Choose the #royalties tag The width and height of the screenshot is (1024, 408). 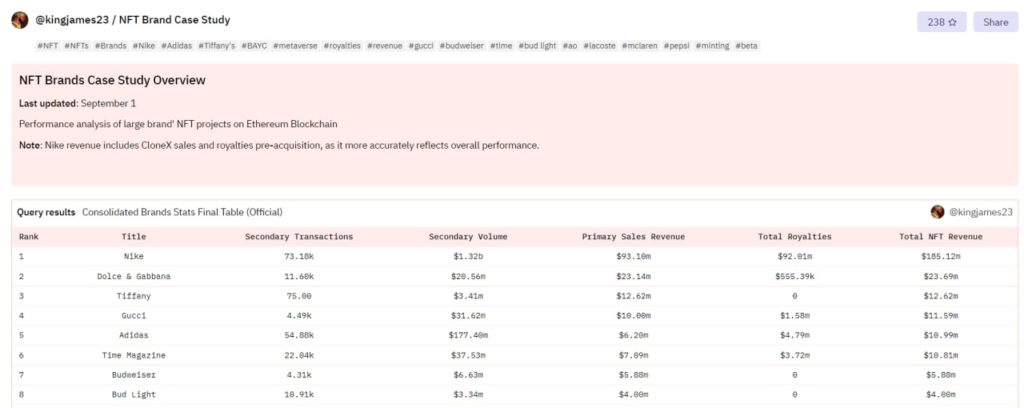point(342,46)
